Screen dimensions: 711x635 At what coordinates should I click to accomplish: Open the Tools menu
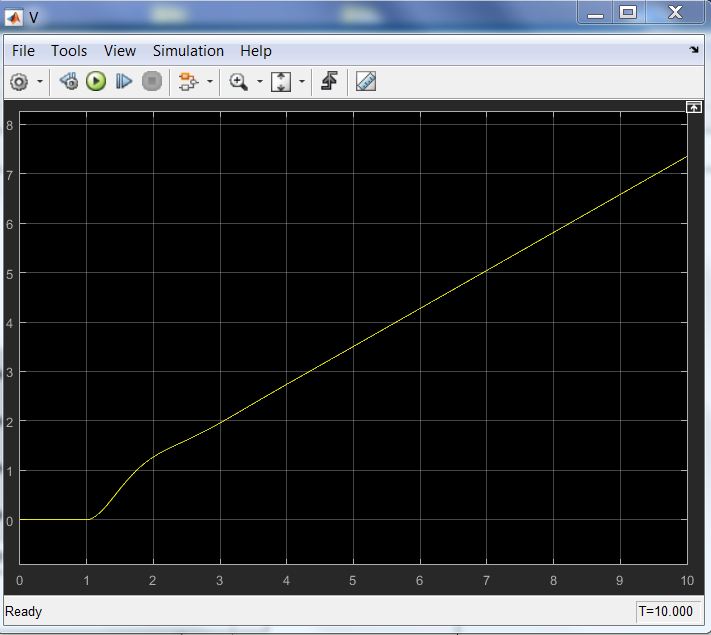(69, 51)
